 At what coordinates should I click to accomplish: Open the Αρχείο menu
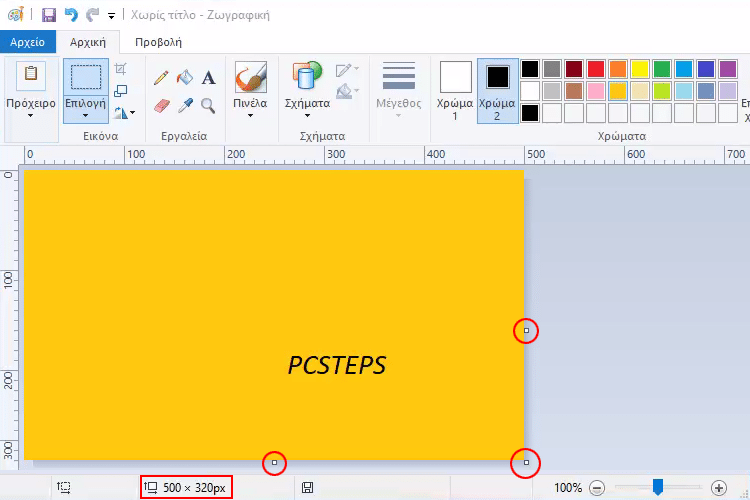(28, 42)
